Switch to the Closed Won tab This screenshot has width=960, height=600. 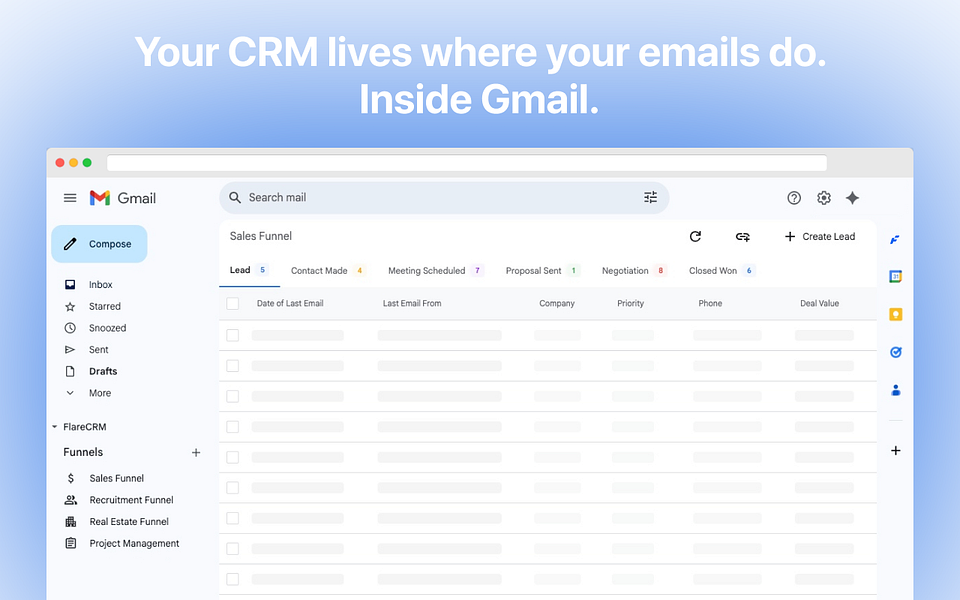pos(722,271)
